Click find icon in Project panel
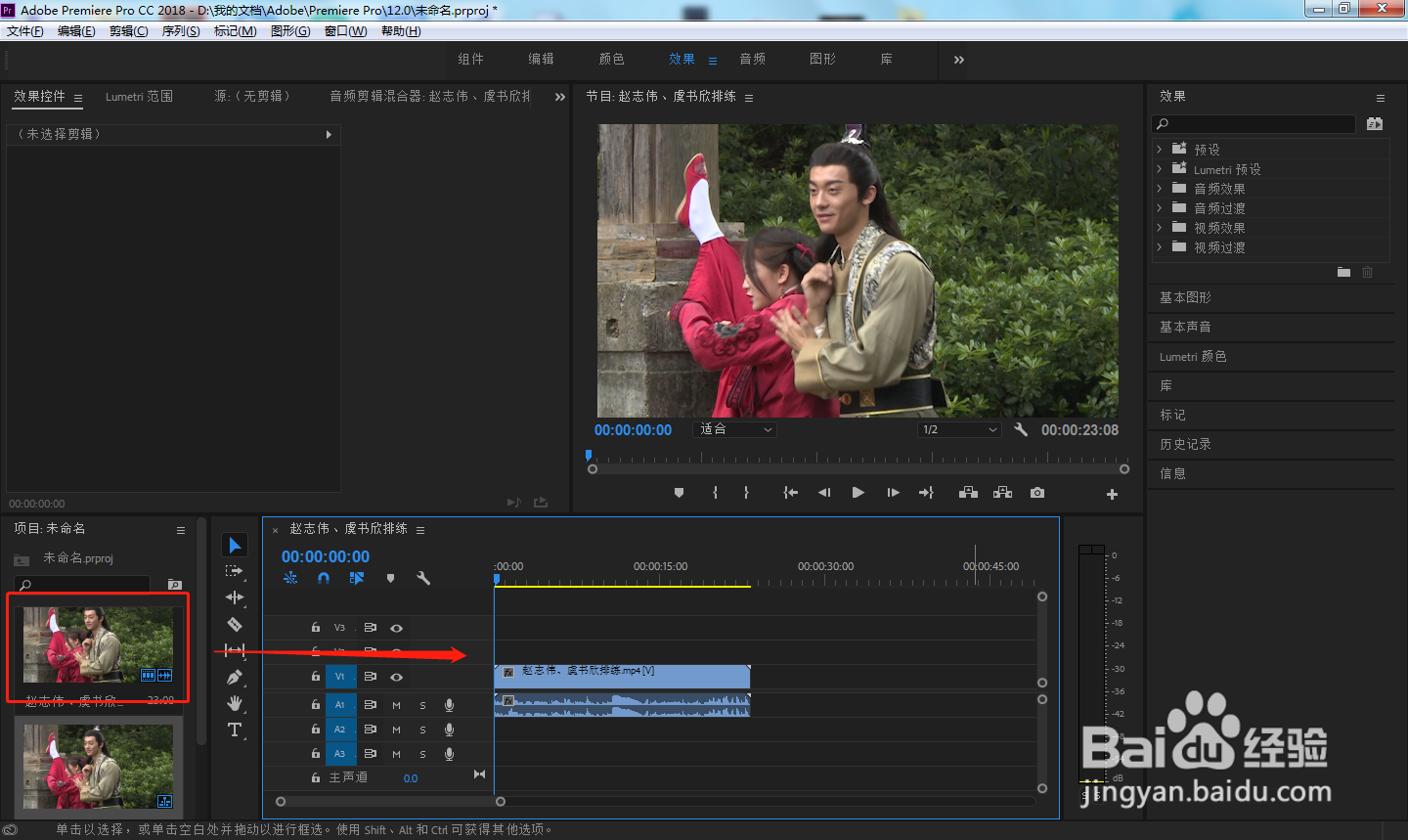 [175, 585]
